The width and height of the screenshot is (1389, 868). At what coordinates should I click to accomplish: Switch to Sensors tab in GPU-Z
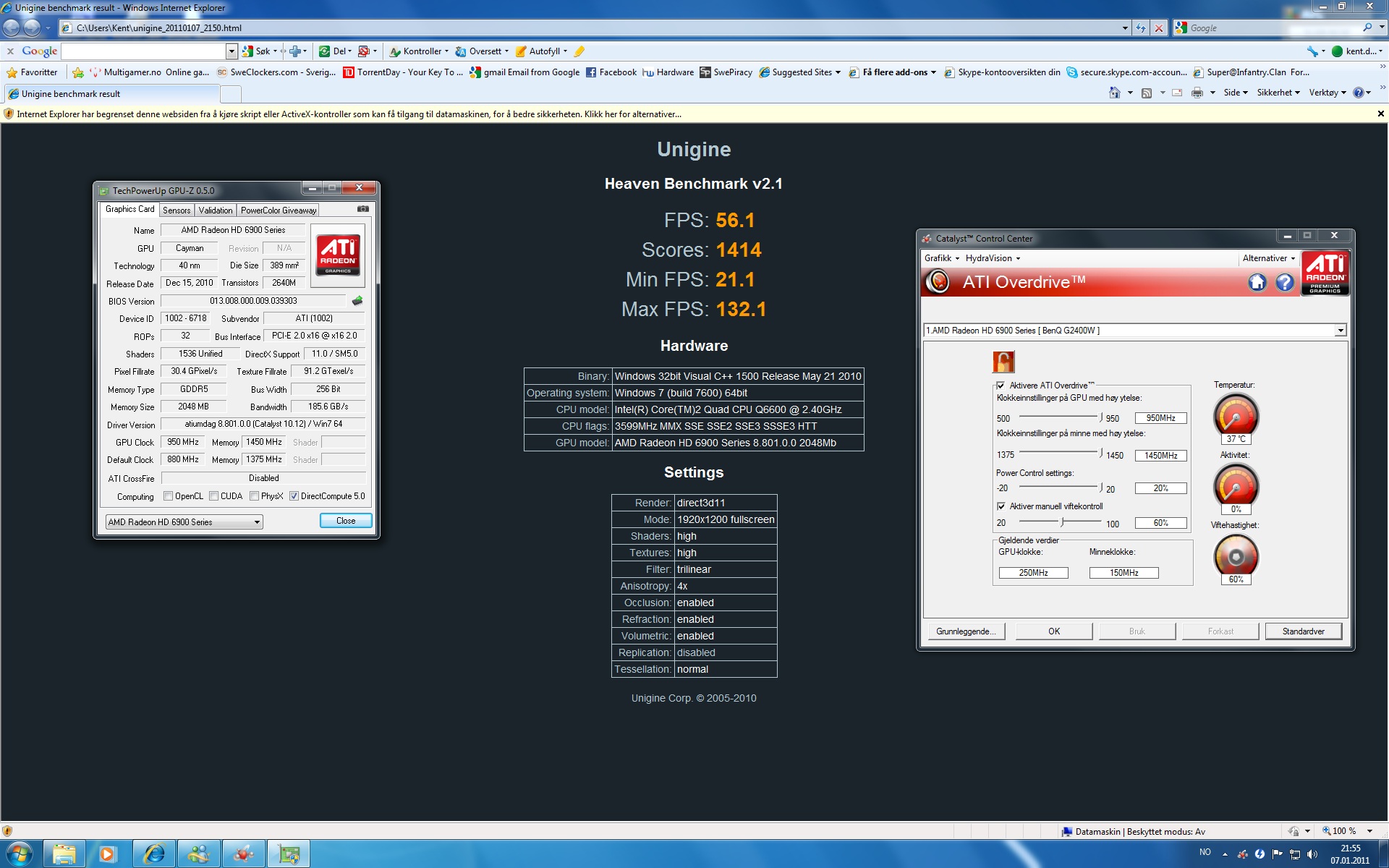[x=177, y=210]
